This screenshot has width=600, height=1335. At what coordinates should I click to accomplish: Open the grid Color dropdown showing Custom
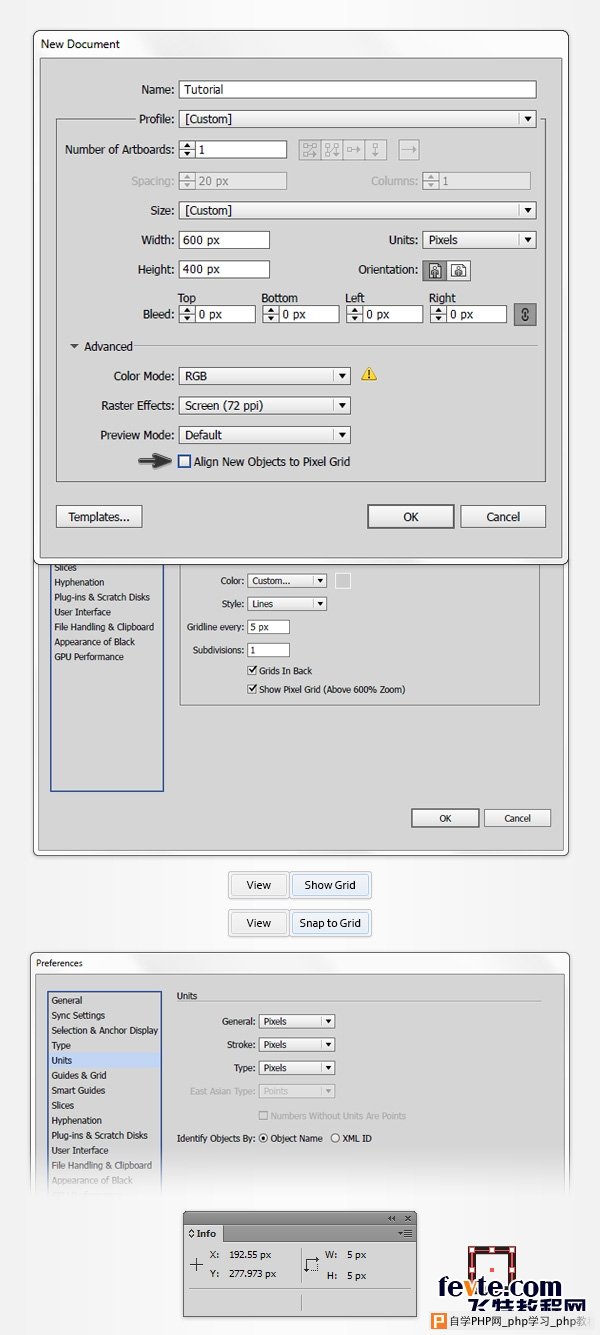(x=287, y=581)
